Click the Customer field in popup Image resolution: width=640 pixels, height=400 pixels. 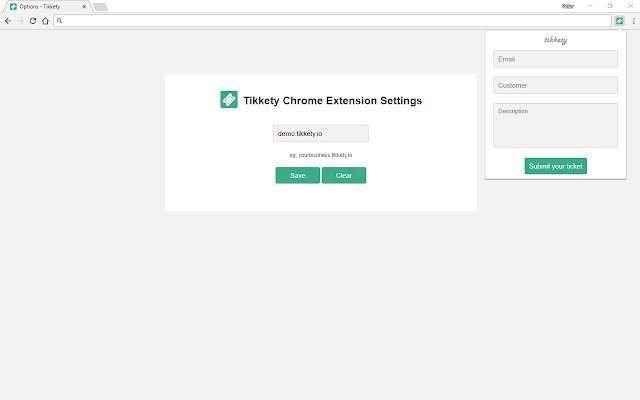tap(555, 85)
